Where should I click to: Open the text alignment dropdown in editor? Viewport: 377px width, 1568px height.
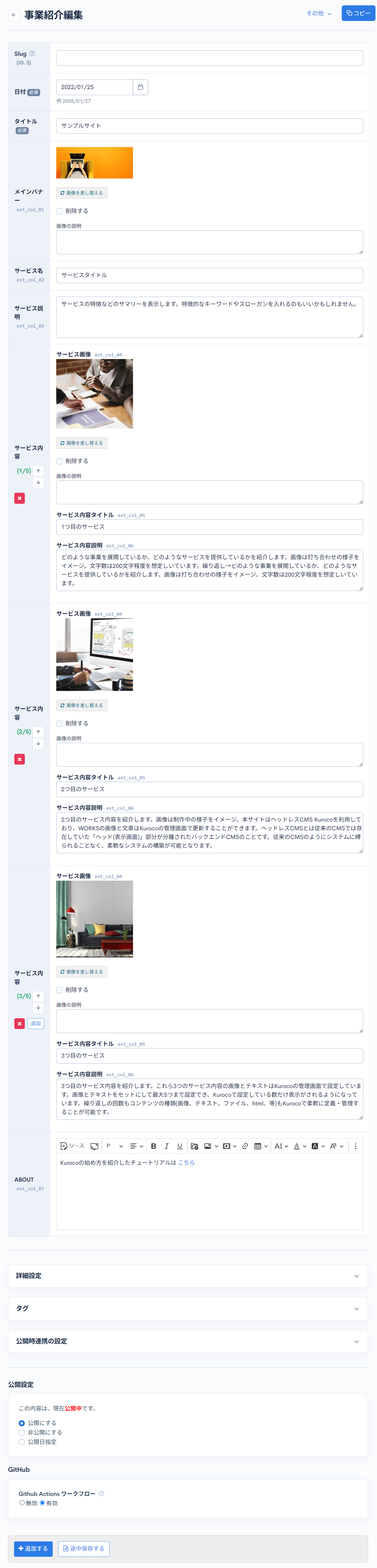click(136, 1146)
